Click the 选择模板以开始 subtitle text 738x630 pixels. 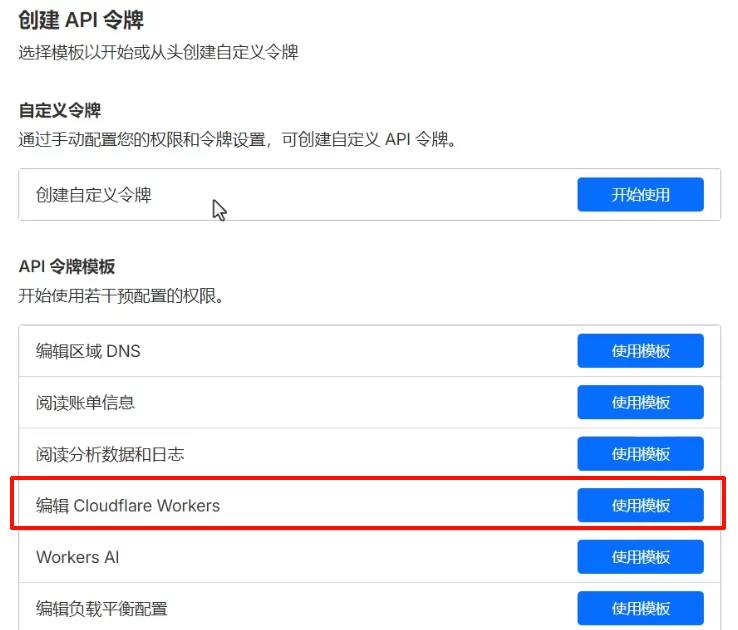click(158, 52)
